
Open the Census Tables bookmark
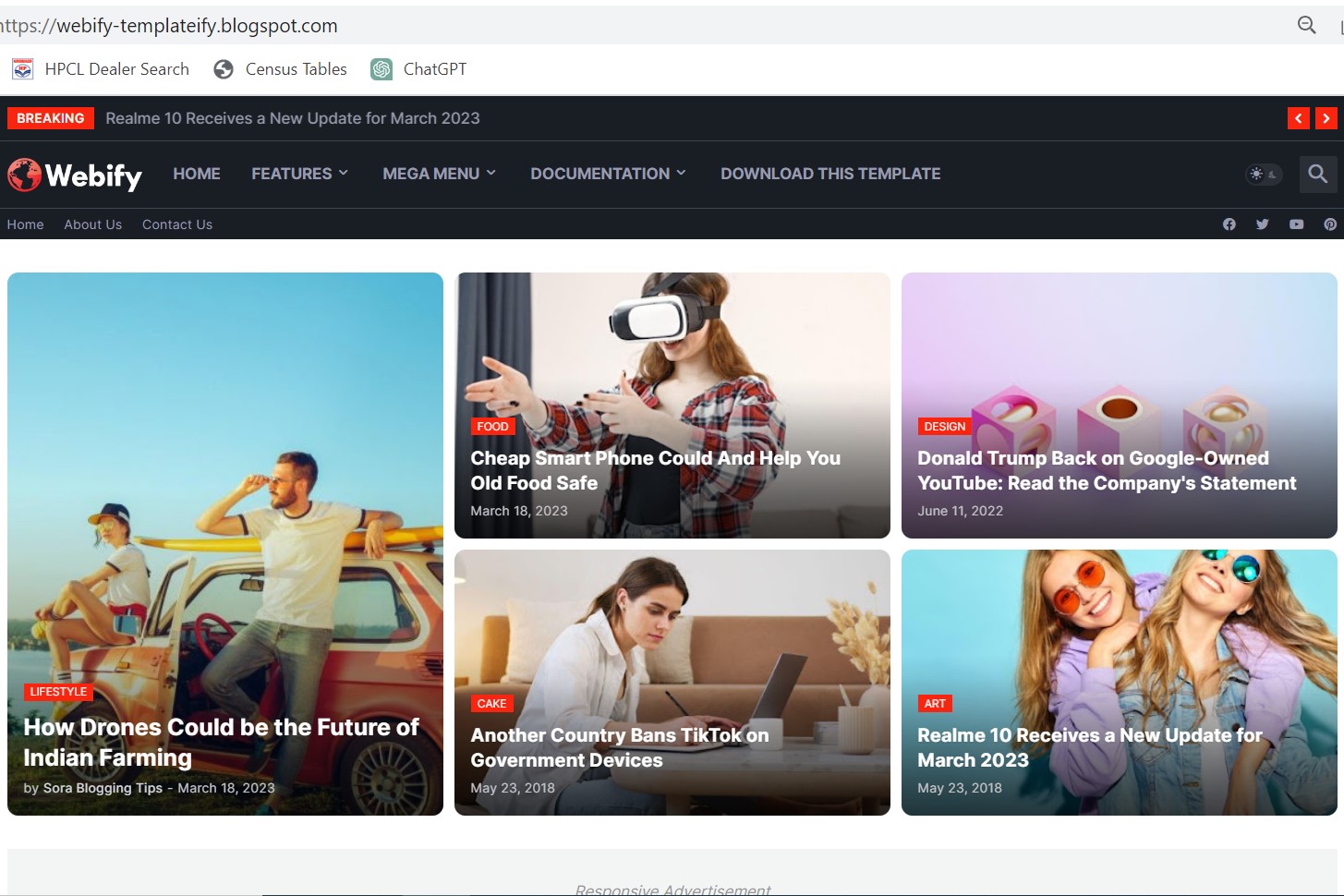point(280,69)
